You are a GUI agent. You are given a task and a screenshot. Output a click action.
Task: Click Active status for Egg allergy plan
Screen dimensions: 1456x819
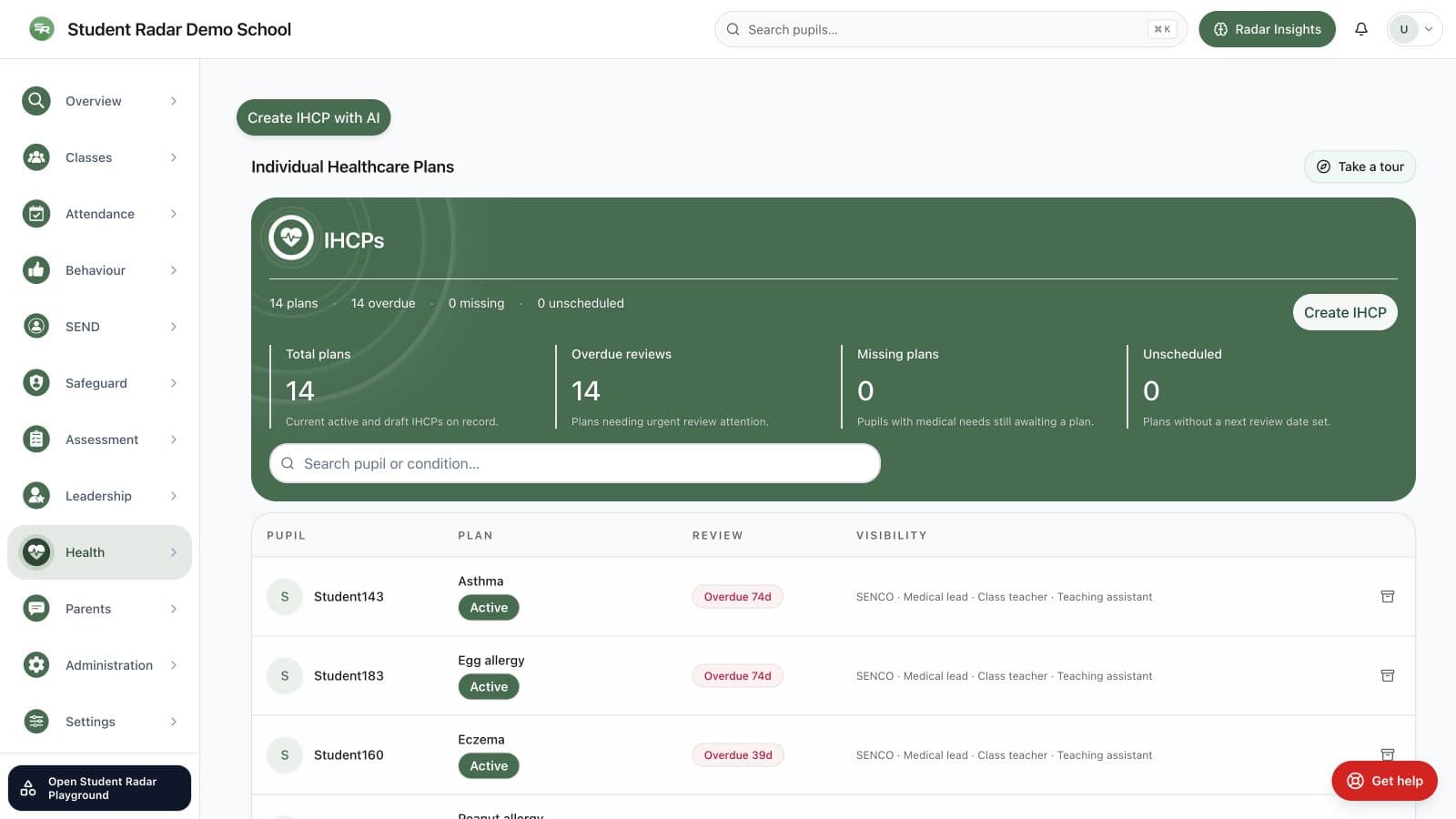489,687
